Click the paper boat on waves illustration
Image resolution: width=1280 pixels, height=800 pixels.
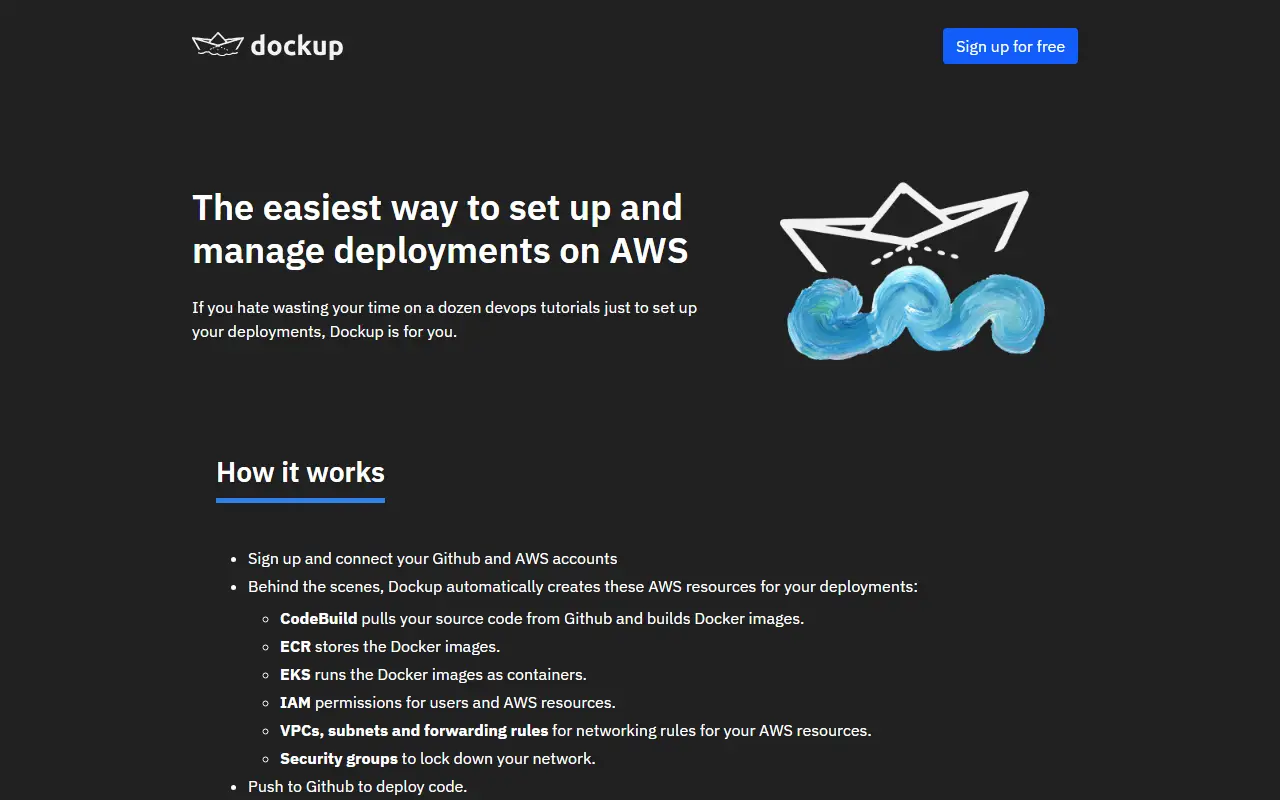coord(912,270)
